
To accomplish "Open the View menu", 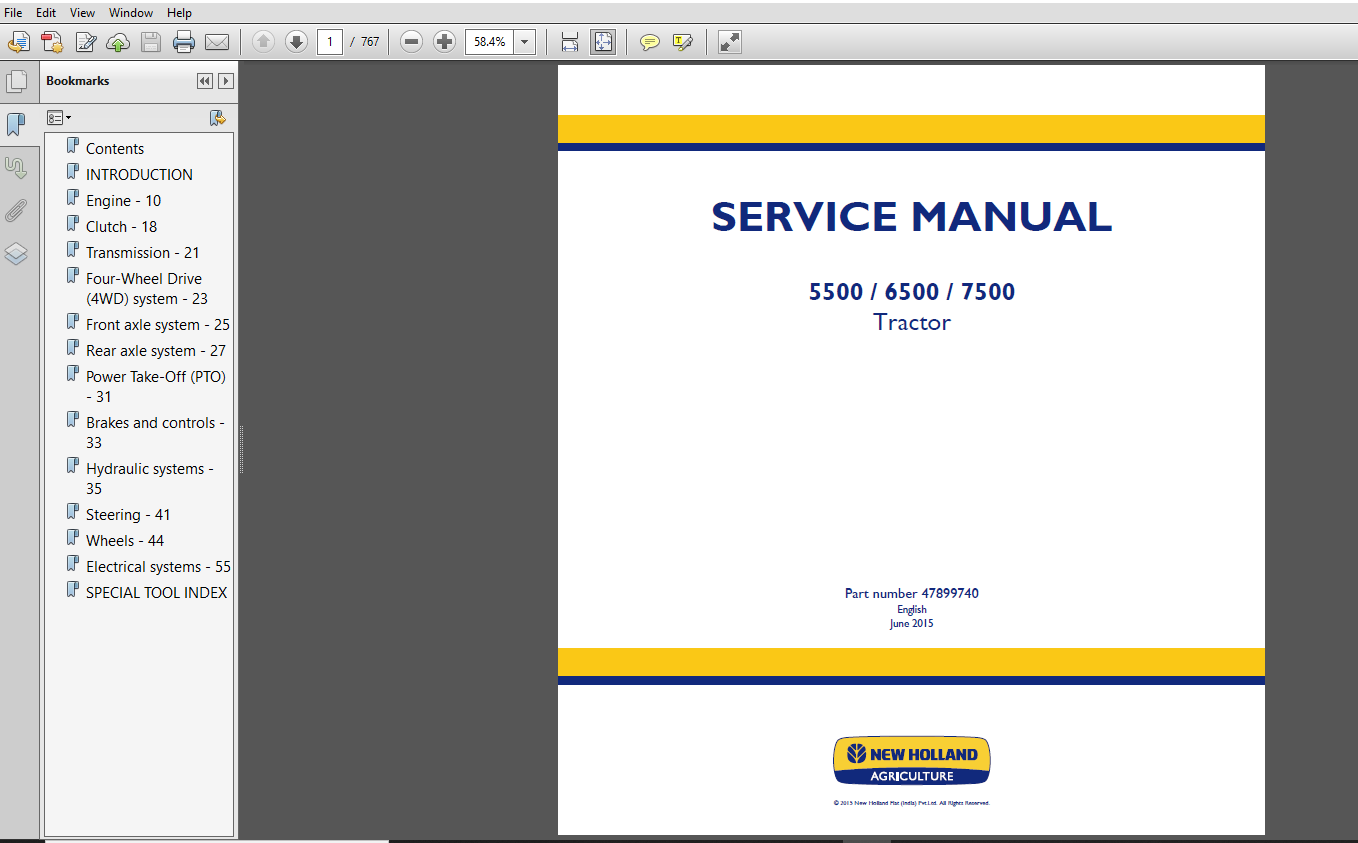I will (83, 13).
